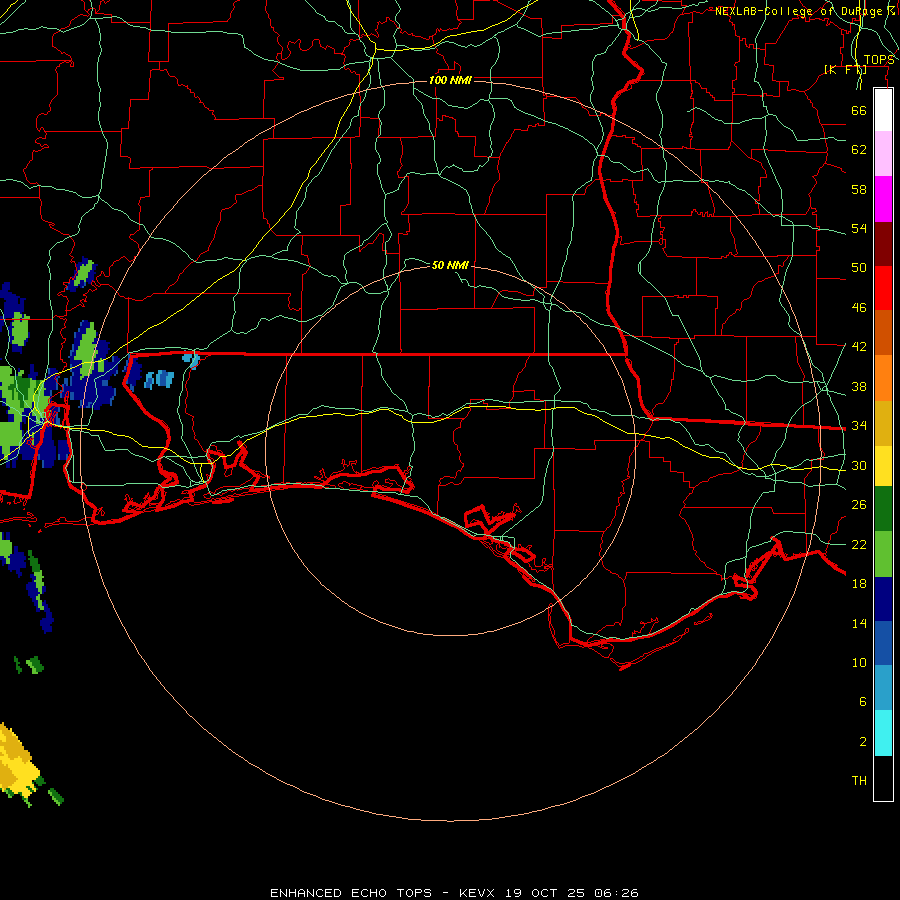Screen dimensions: 900x900
Task: Click legend value "14"
Action: click(859, 623)
